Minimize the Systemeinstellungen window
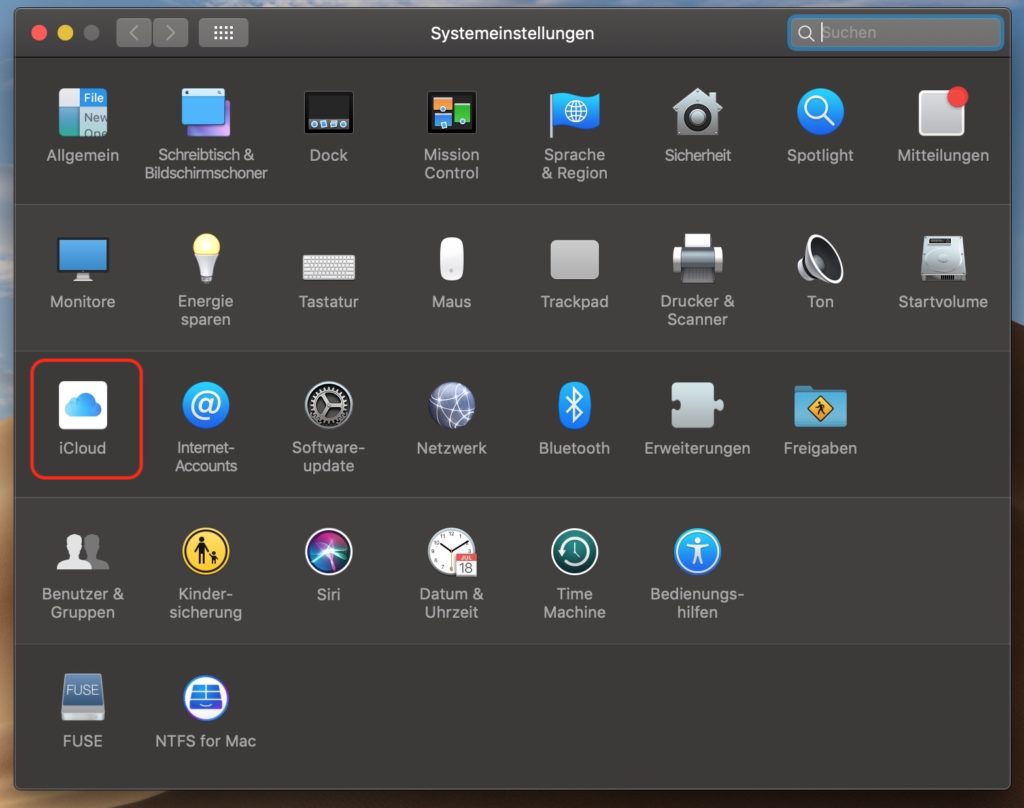 (65, 32)
